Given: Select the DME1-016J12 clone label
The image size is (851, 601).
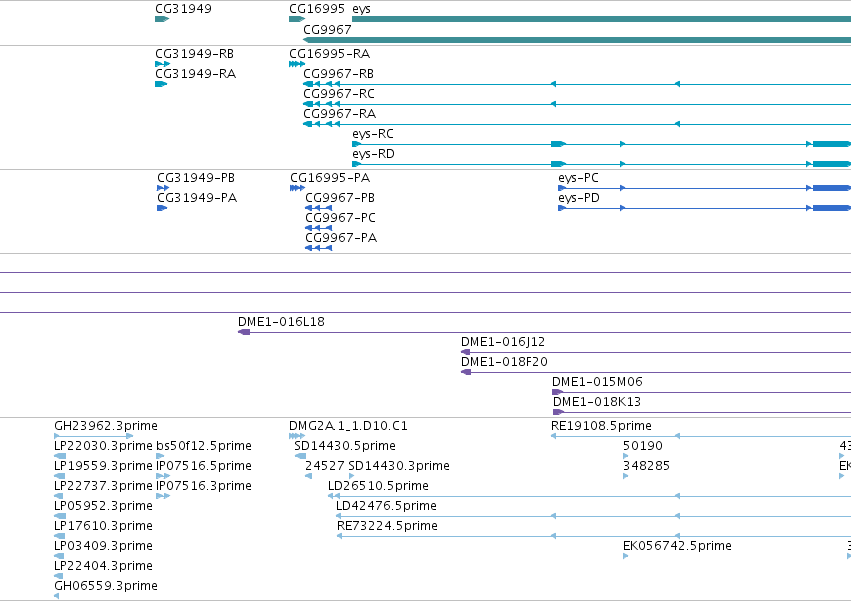Looking at the screenshot, I should click(x=503, y=342).
